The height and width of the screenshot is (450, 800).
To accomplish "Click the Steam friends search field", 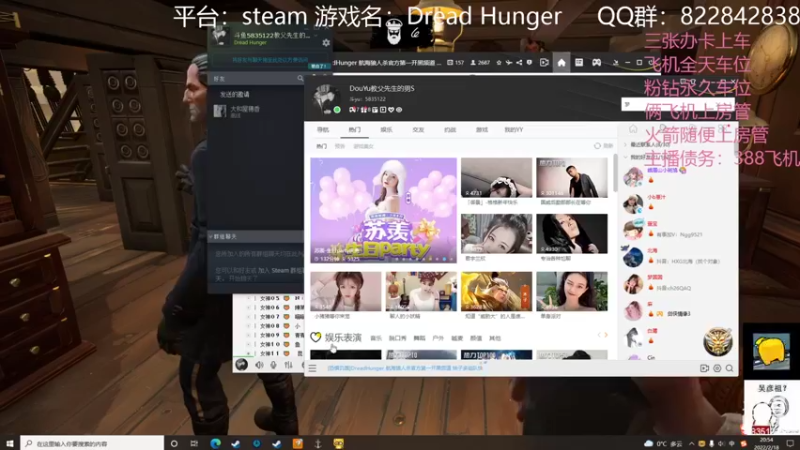I will pyautogui.click(x=254, y=79).
